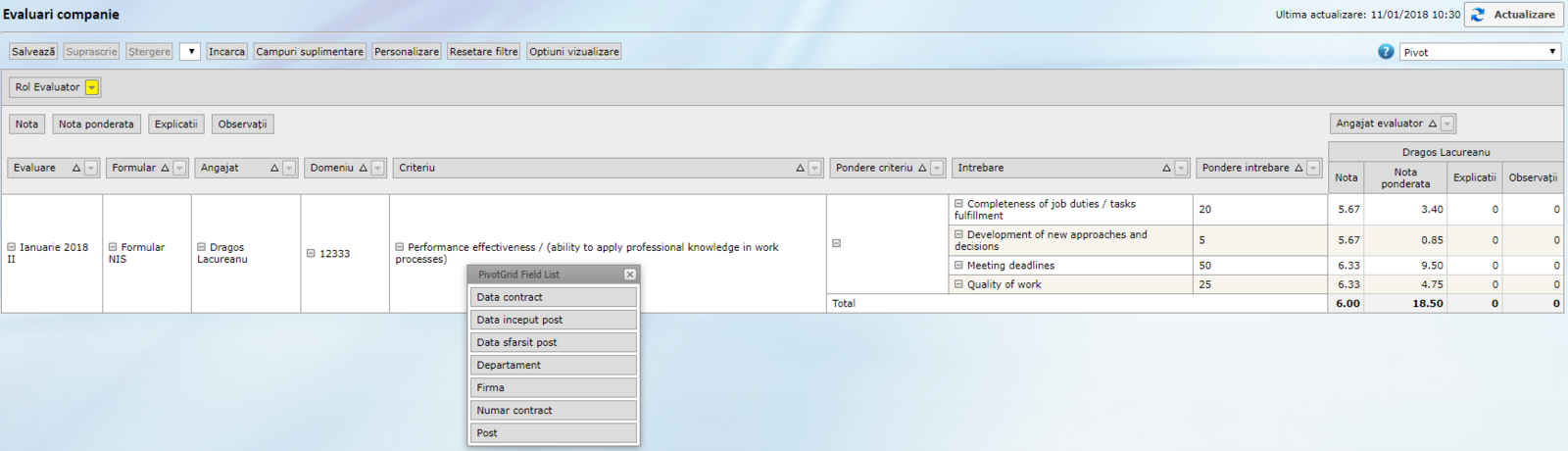The image size is (1568, 451).
Task: Select Data contract field from list
Action: [x=554, y=297]
